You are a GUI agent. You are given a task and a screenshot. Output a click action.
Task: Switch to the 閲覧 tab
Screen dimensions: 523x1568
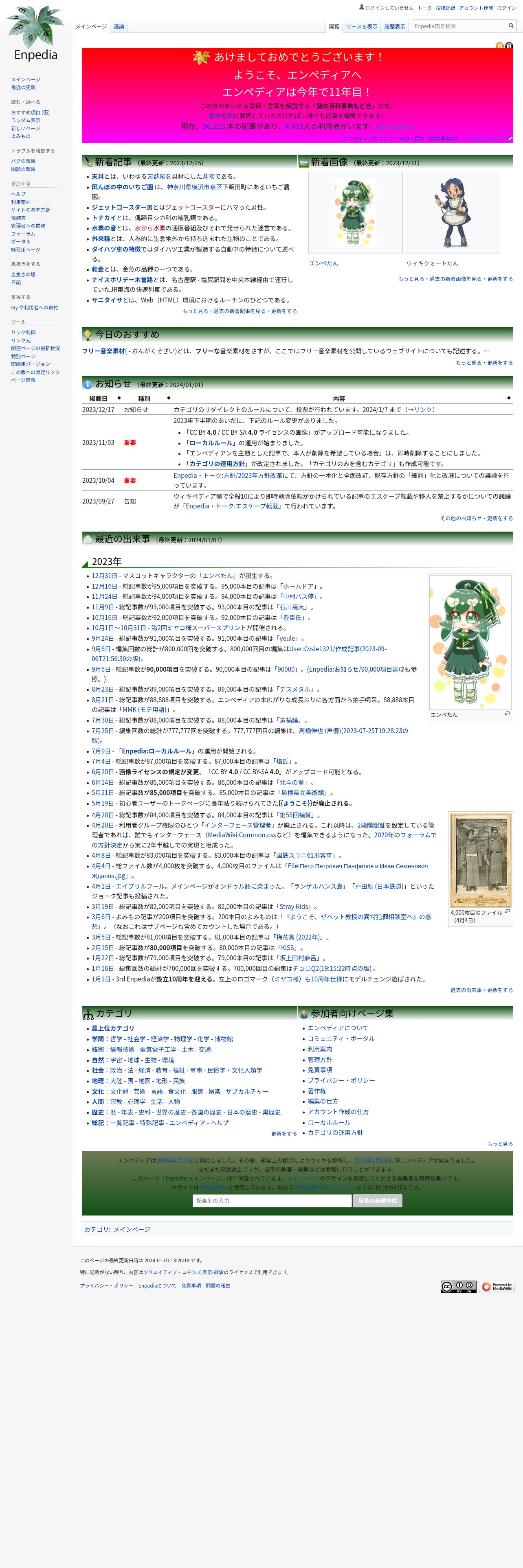pos(334,27)
